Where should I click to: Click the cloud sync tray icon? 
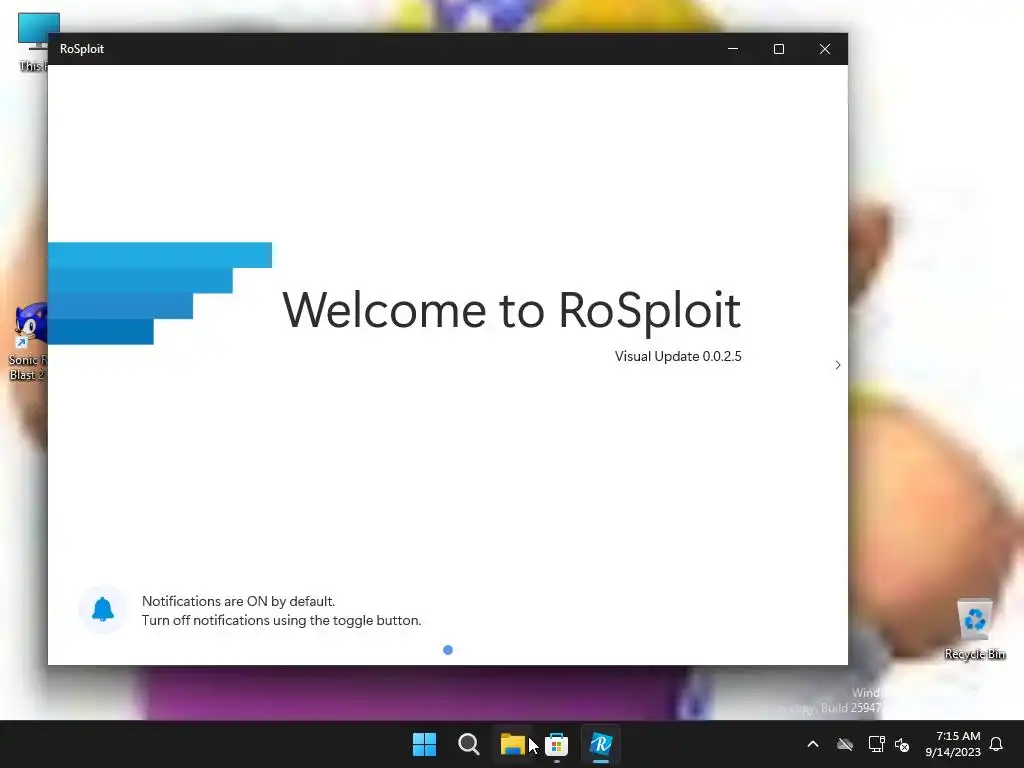click(x=845, y=744)
